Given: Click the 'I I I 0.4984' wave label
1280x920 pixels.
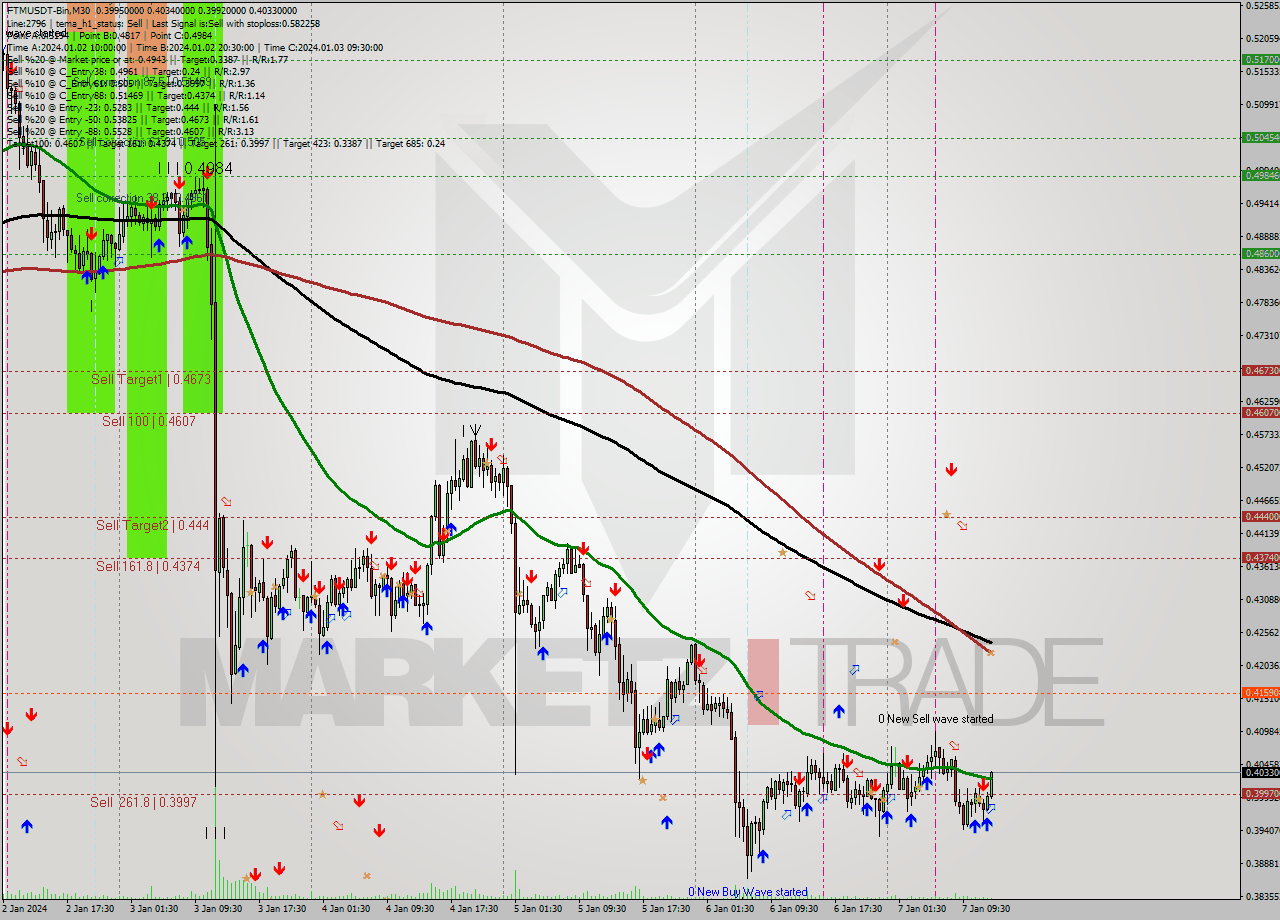Looking at the screenshot, I should [x=195, y=168].
